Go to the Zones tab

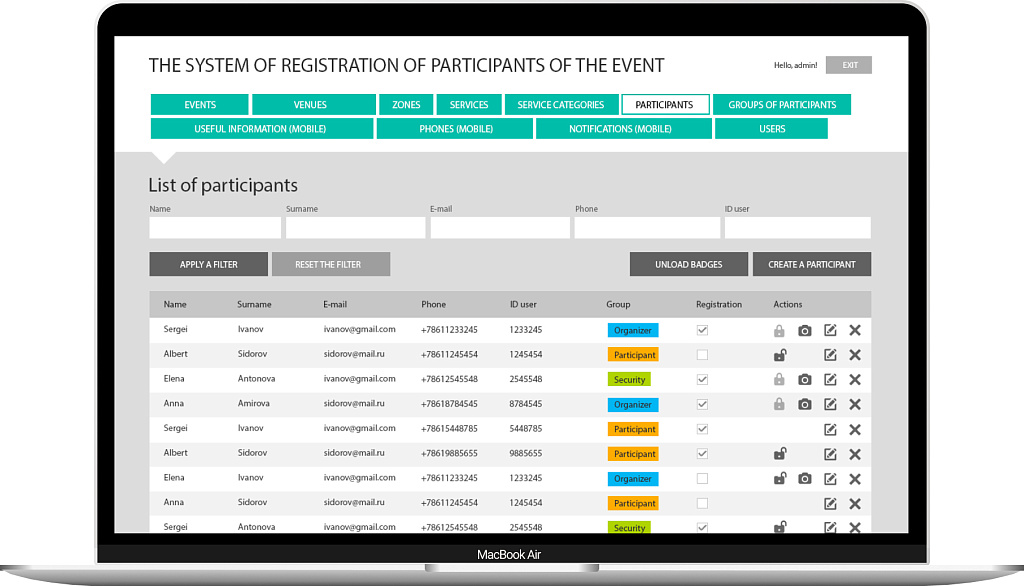point(406,105)
